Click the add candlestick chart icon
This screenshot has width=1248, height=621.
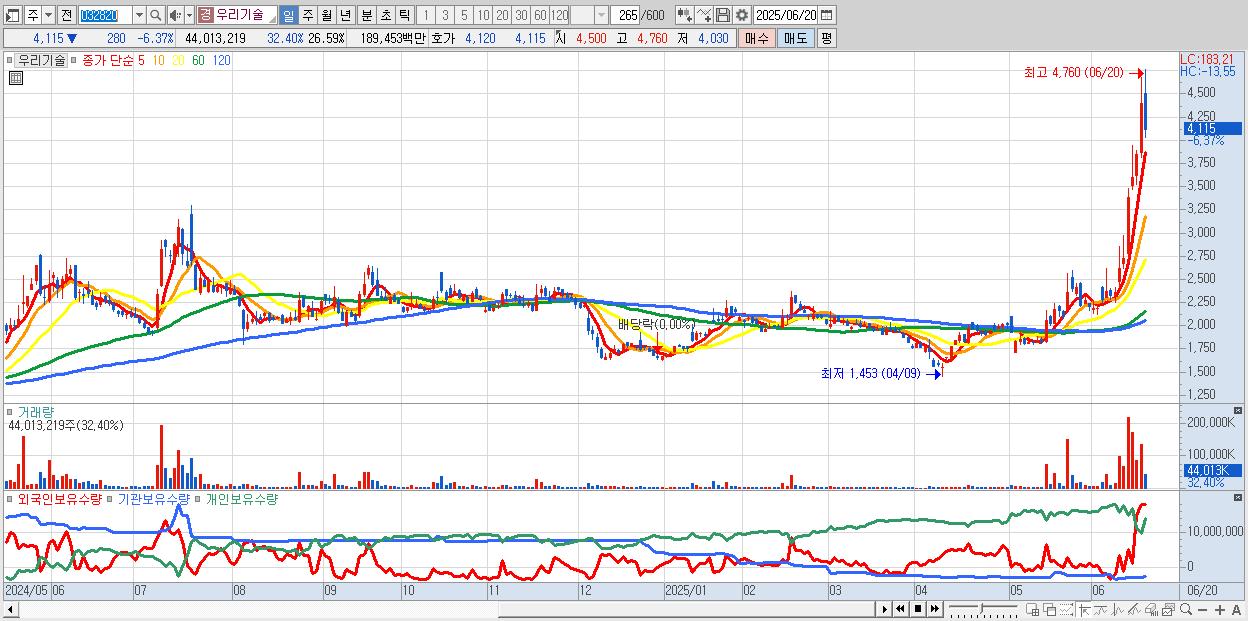[x=685, y=15]
